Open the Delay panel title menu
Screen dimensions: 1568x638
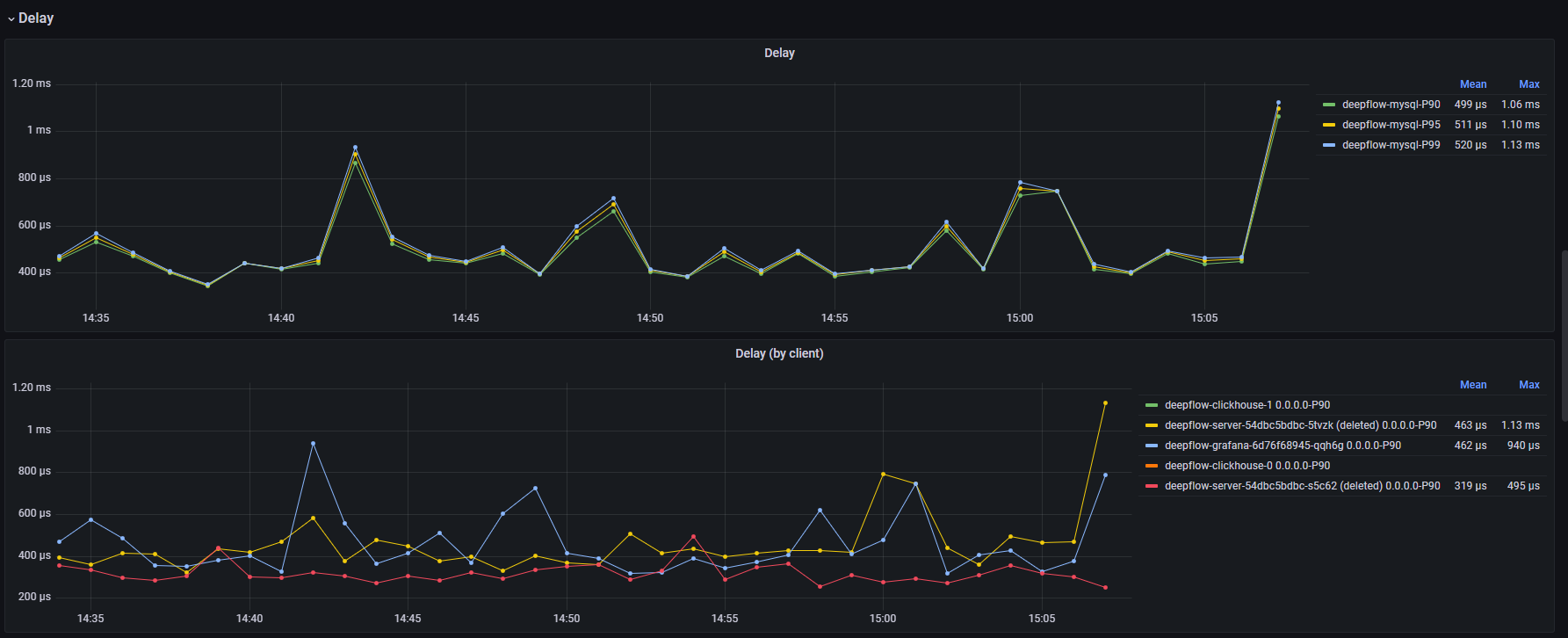[x=779, y=53]
